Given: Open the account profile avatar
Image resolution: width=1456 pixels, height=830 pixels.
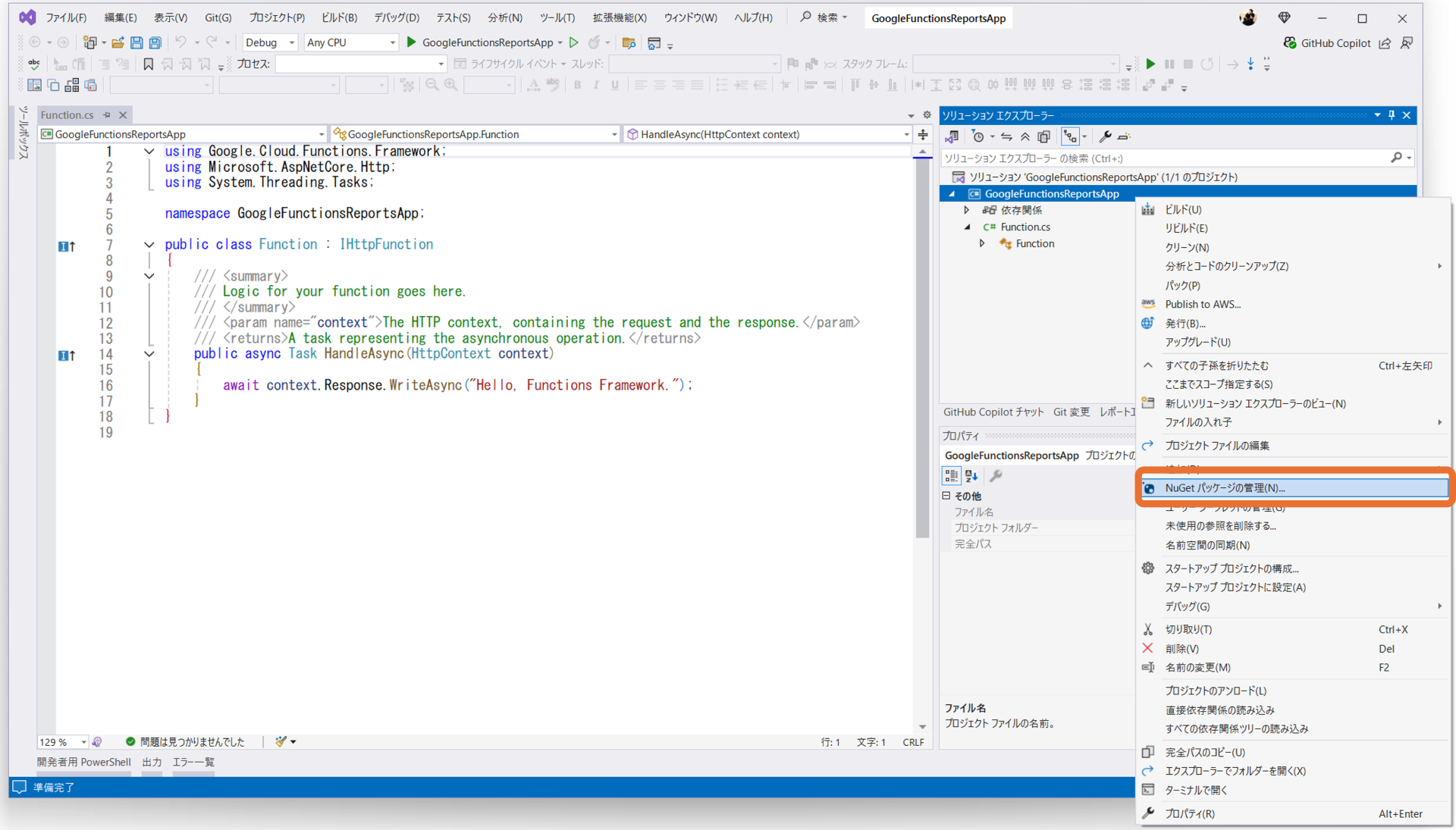Looking at the screenshot, I should pyautogui.click(x=1247, y=17).
